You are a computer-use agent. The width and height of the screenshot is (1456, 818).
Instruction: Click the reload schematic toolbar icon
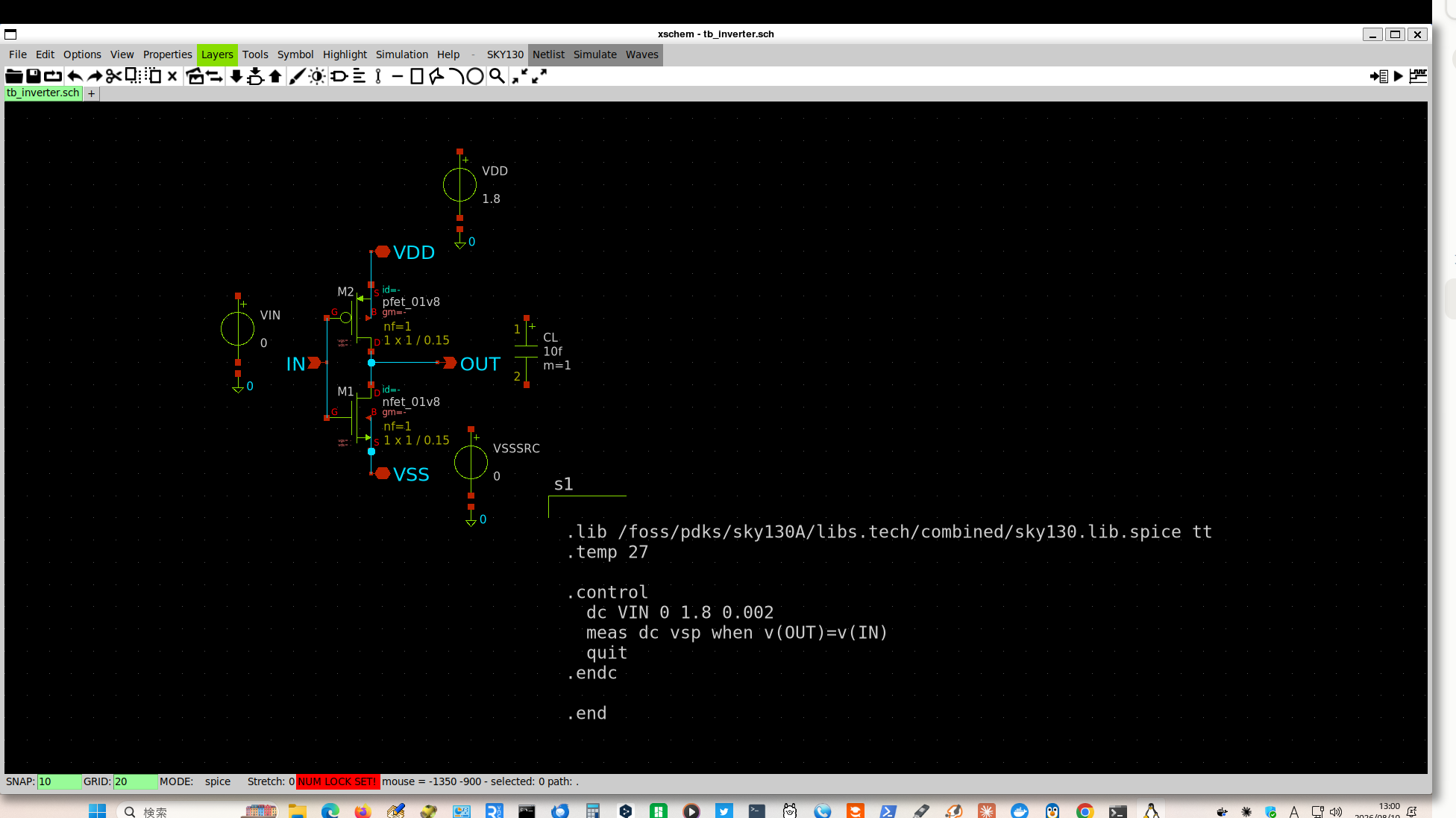pyautogui.click(x=53, y=76)
